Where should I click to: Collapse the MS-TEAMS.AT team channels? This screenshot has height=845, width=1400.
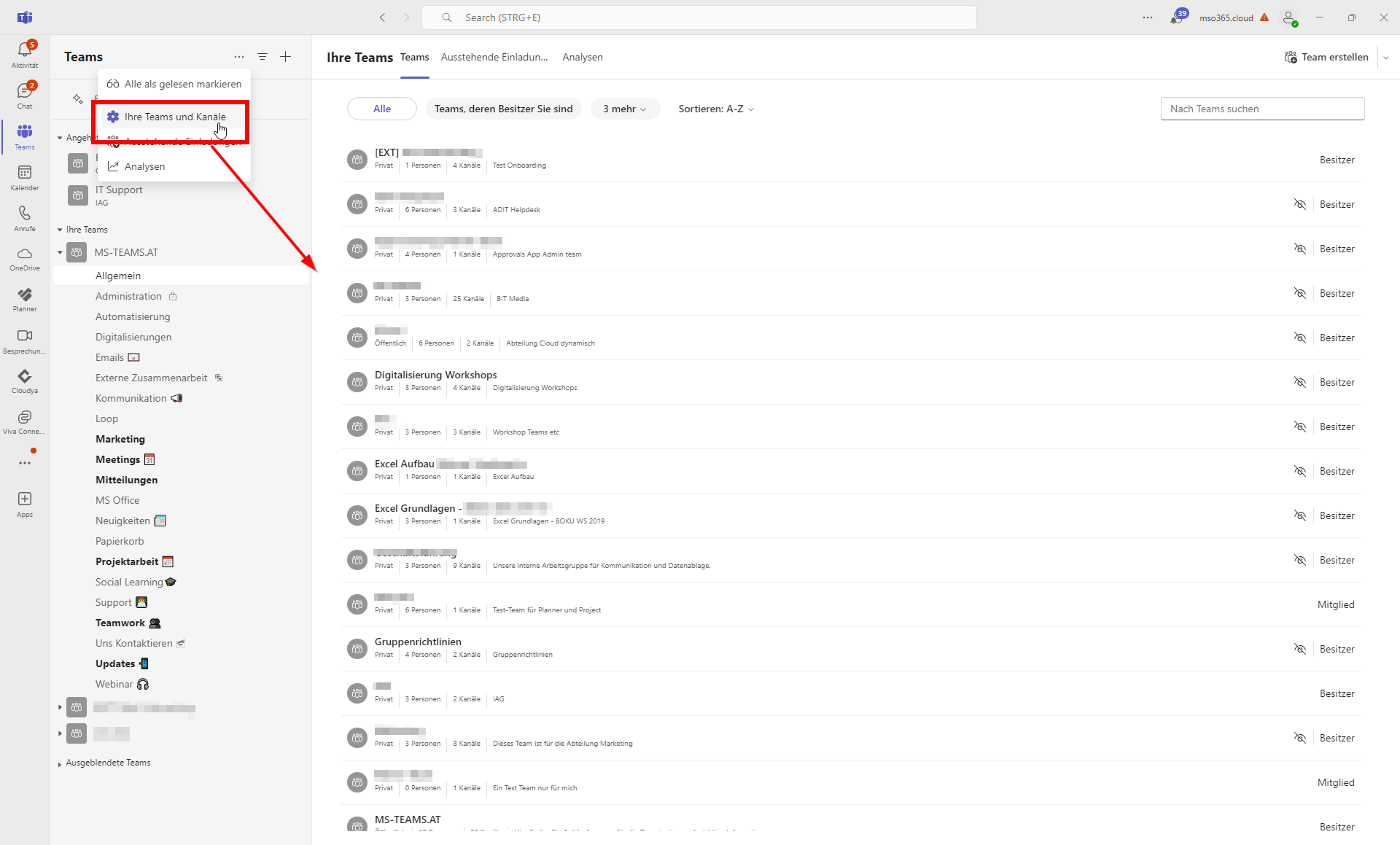click(x=60, y=253)
